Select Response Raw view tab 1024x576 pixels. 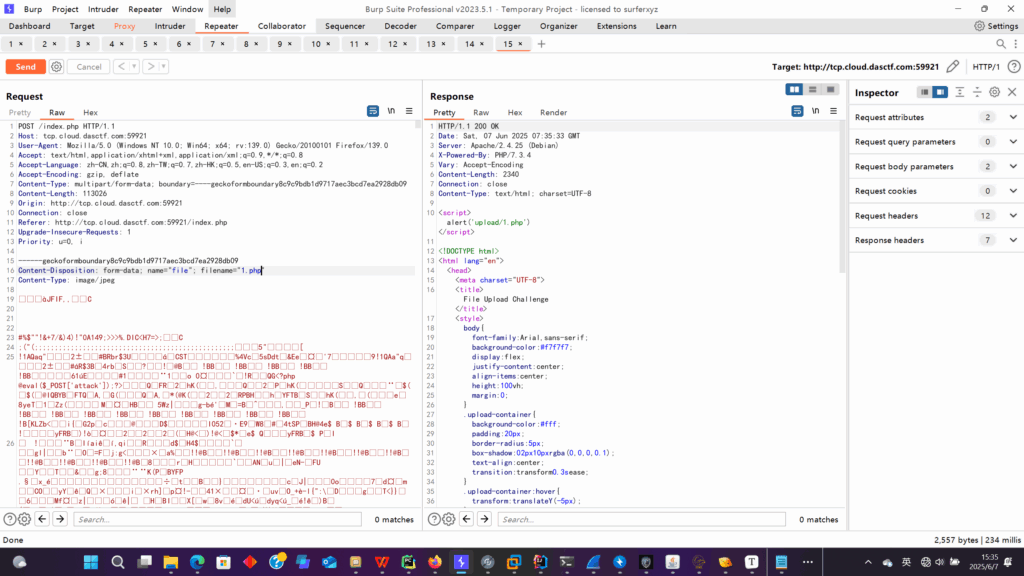(x=481, y=112)
